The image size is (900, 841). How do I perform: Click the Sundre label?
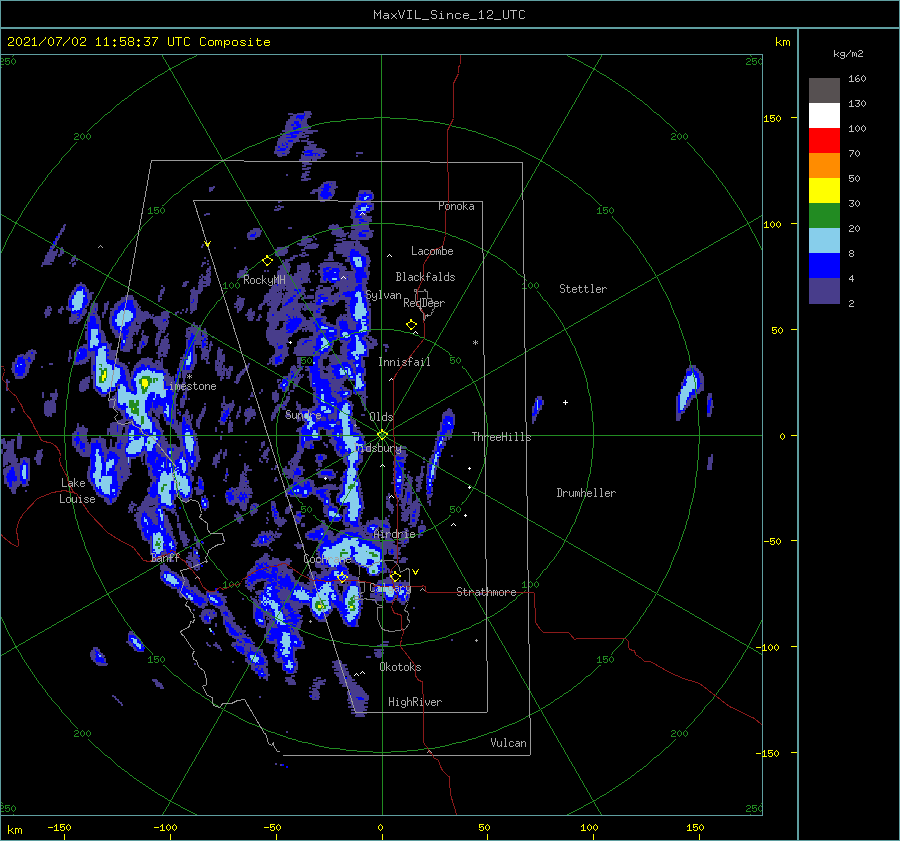(303, 414)
